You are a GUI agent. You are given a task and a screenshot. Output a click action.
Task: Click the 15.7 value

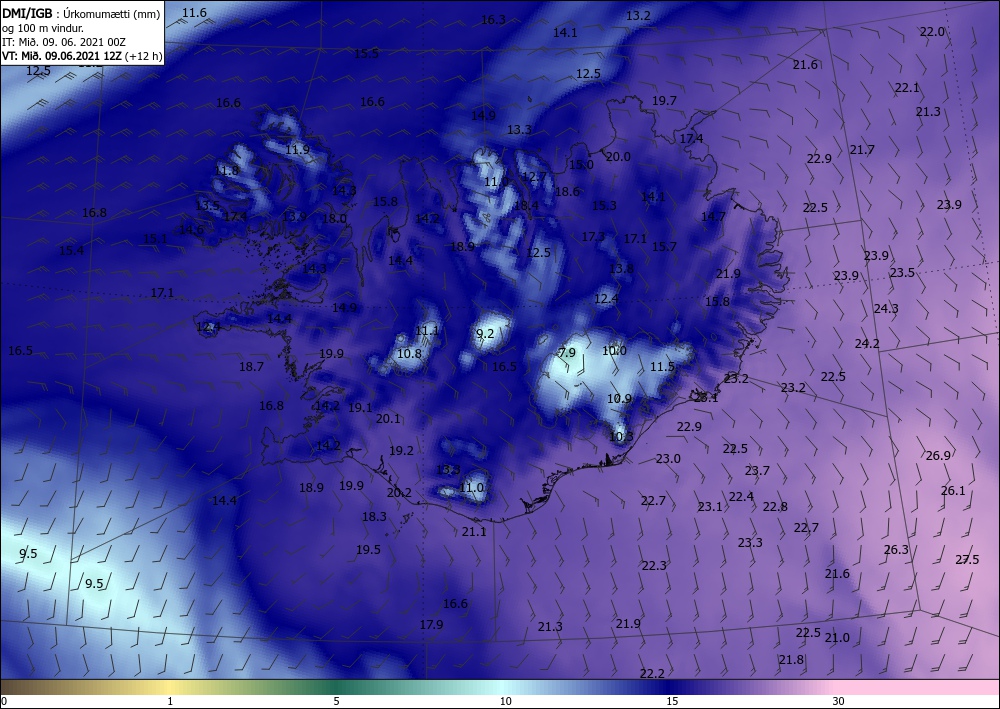tap(664, 246)
